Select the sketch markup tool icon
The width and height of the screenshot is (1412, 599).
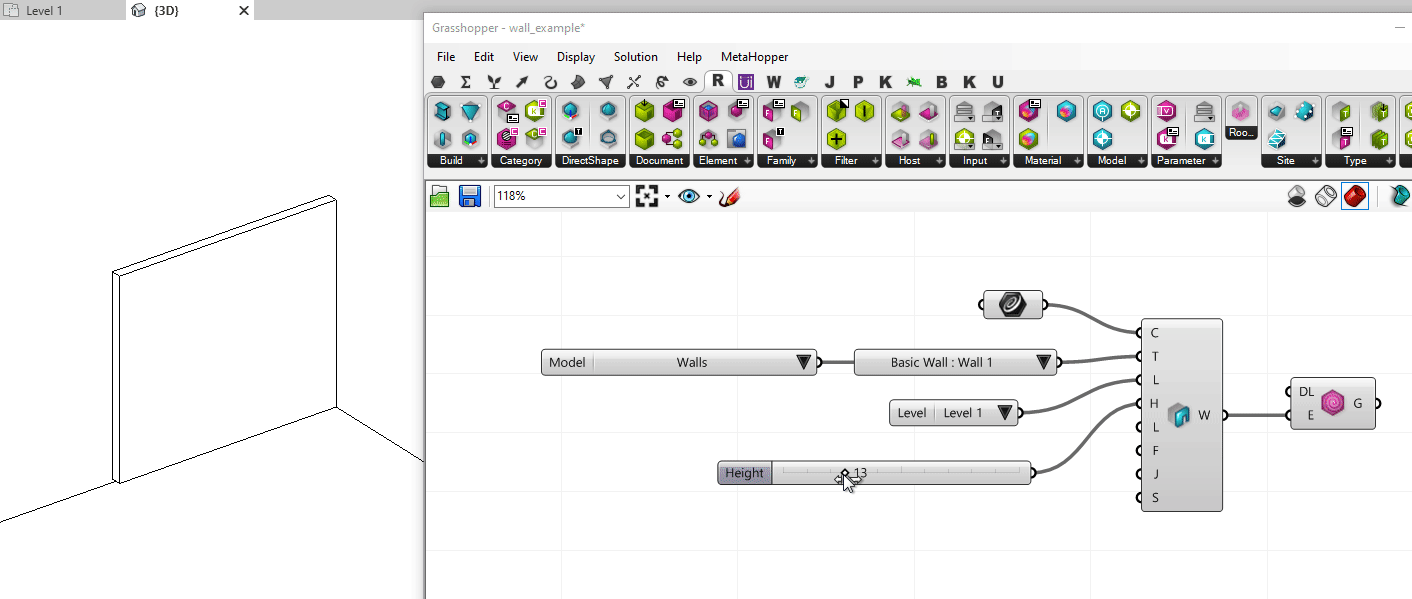729,197
